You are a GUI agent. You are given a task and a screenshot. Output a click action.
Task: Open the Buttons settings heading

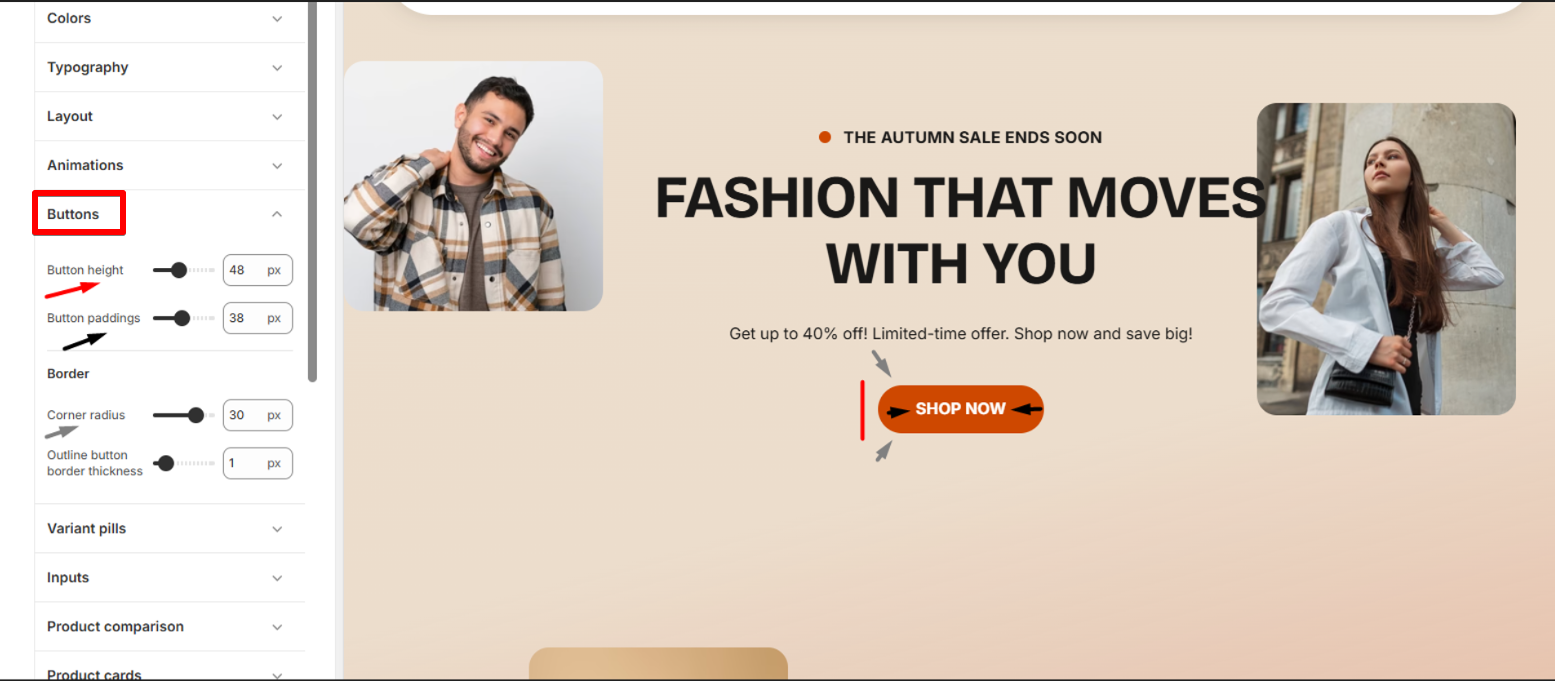click(x=73, y=214)
